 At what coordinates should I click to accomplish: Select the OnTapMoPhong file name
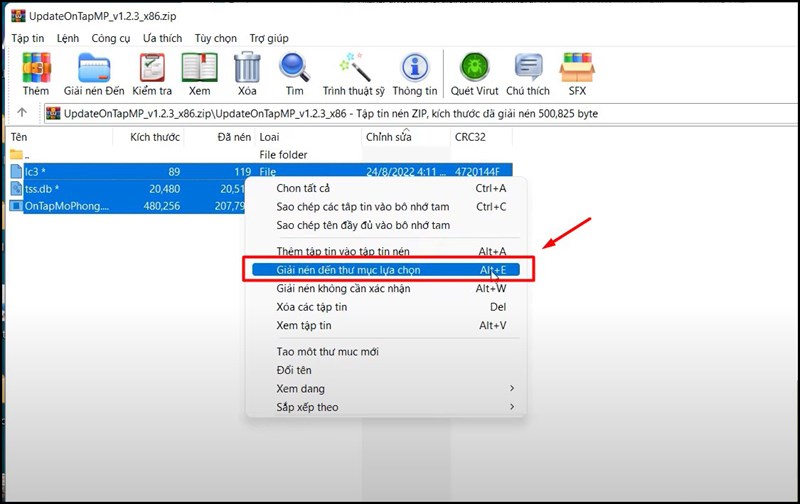[x=67, y=206]
